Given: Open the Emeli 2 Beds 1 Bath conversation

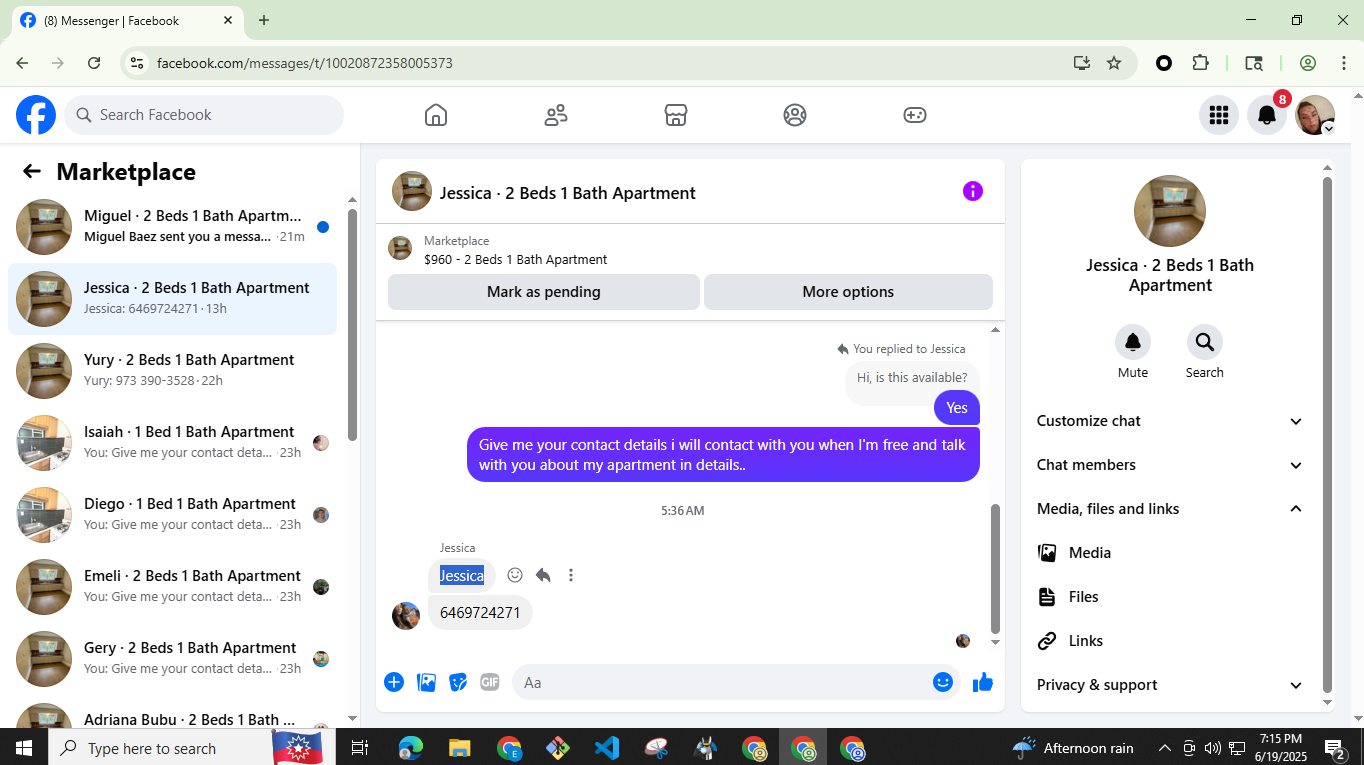Looking at the screenshot, I should click(173, 587).
